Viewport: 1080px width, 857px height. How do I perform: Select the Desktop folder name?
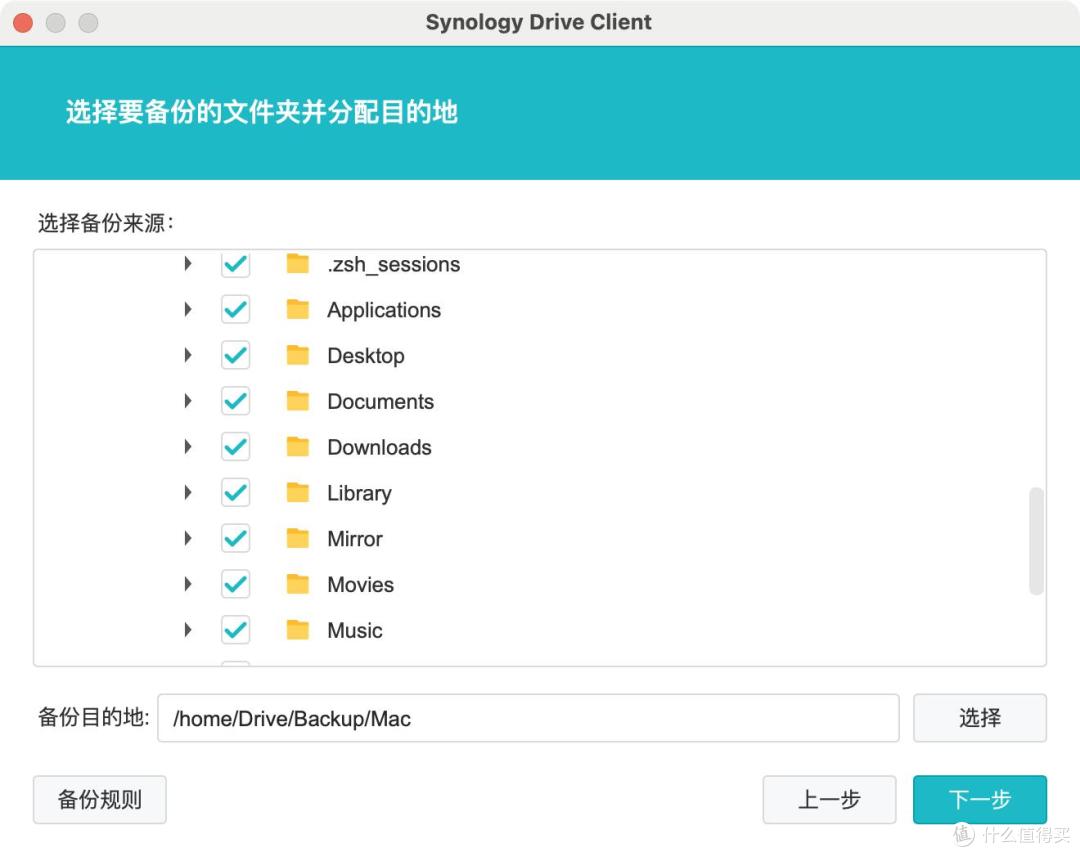click(x=366, y=355)
